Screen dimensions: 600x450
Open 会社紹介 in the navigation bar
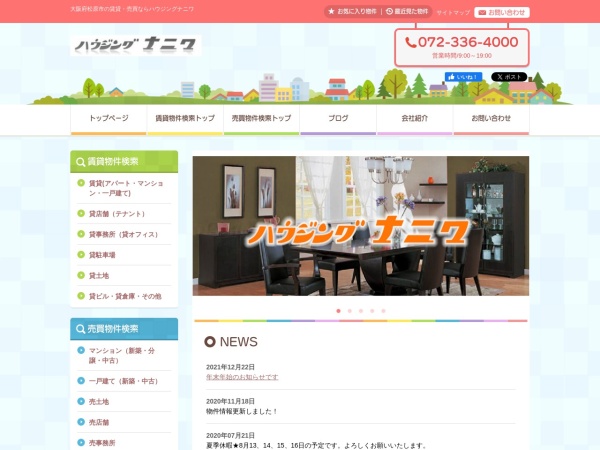click(x=415, y=119)
